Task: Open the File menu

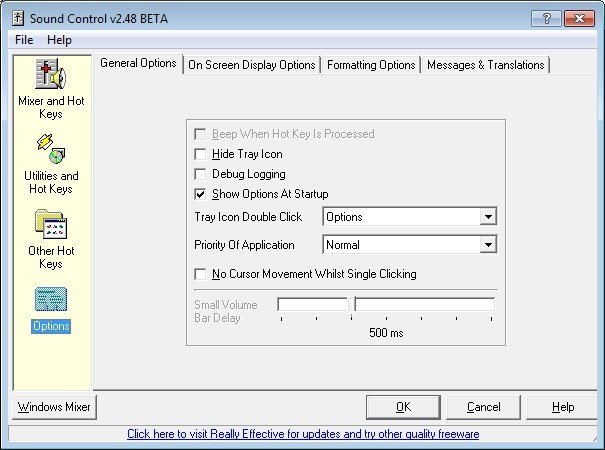Action: (x=24, y=40)
